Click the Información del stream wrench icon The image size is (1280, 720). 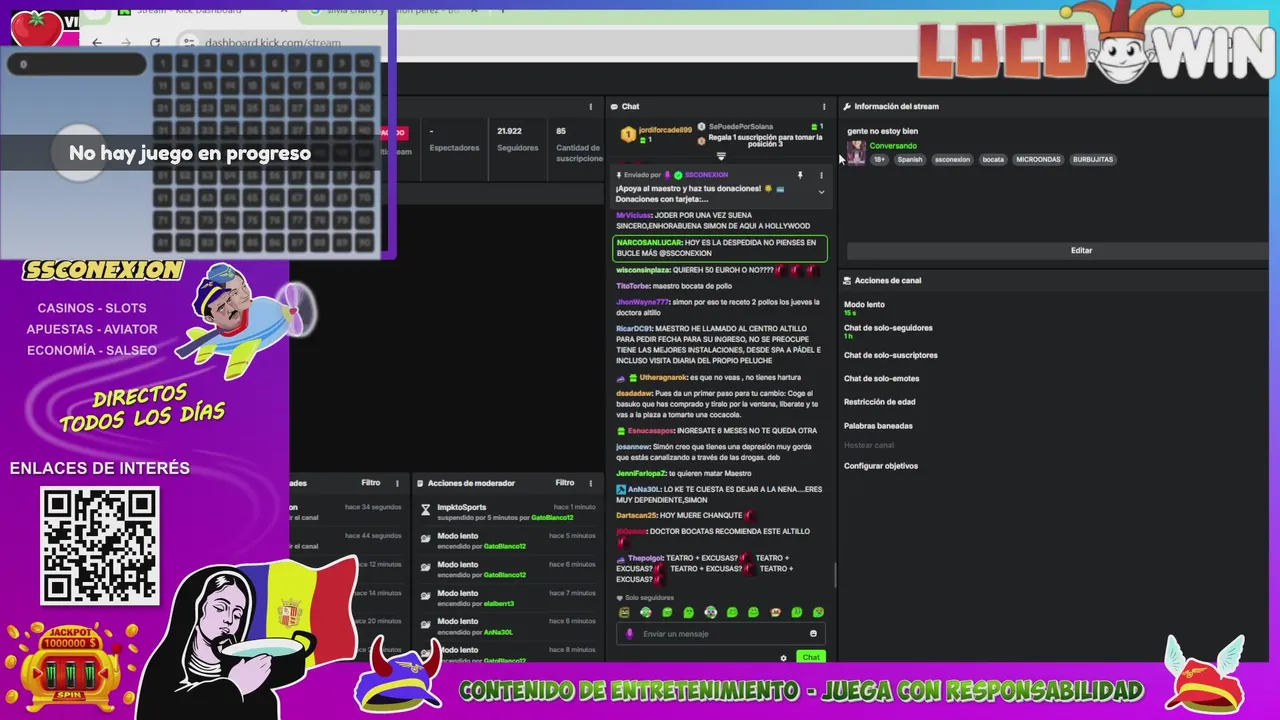click(847, 106)
